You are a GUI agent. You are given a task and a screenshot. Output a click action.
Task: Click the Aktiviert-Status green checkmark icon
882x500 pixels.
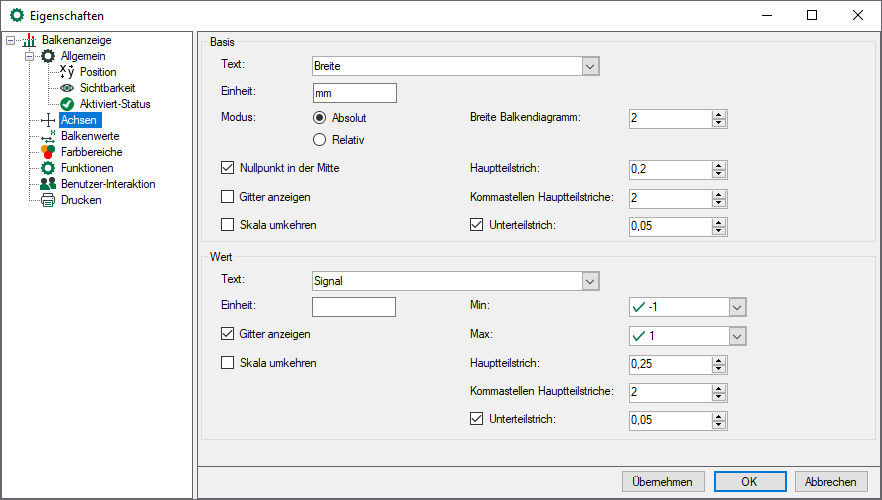pyautogui.click(x=67, y=104)
